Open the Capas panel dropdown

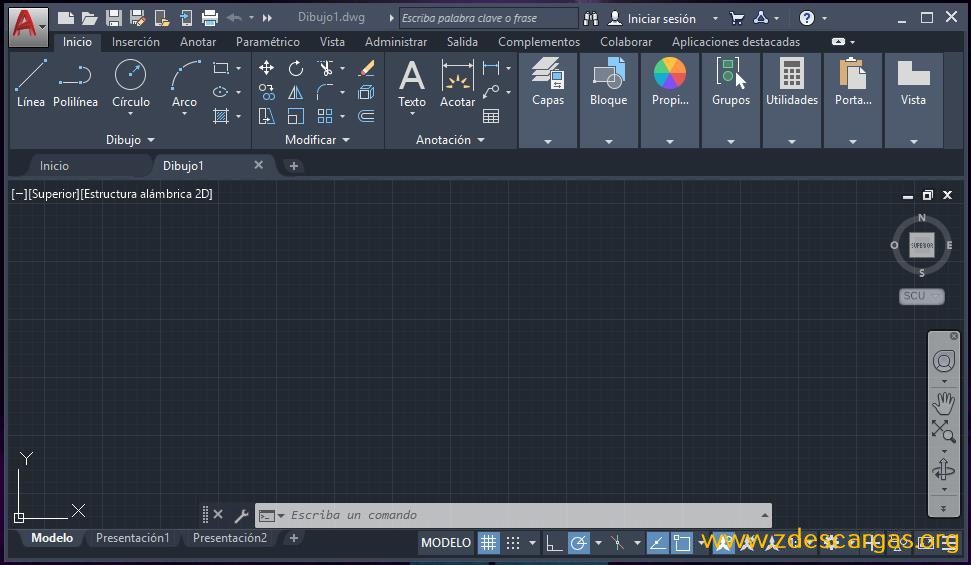[x=547, y=142]
